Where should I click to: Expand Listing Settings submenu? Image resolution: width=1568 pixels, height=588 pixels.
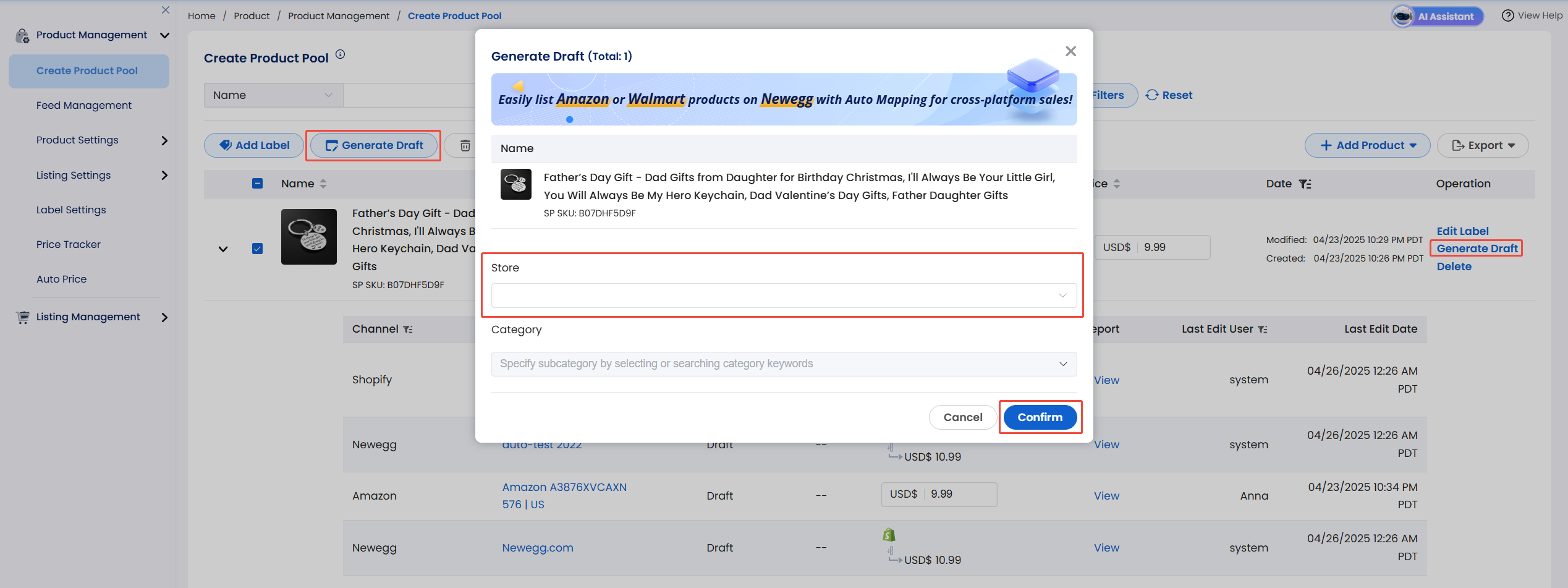(164, 176)
